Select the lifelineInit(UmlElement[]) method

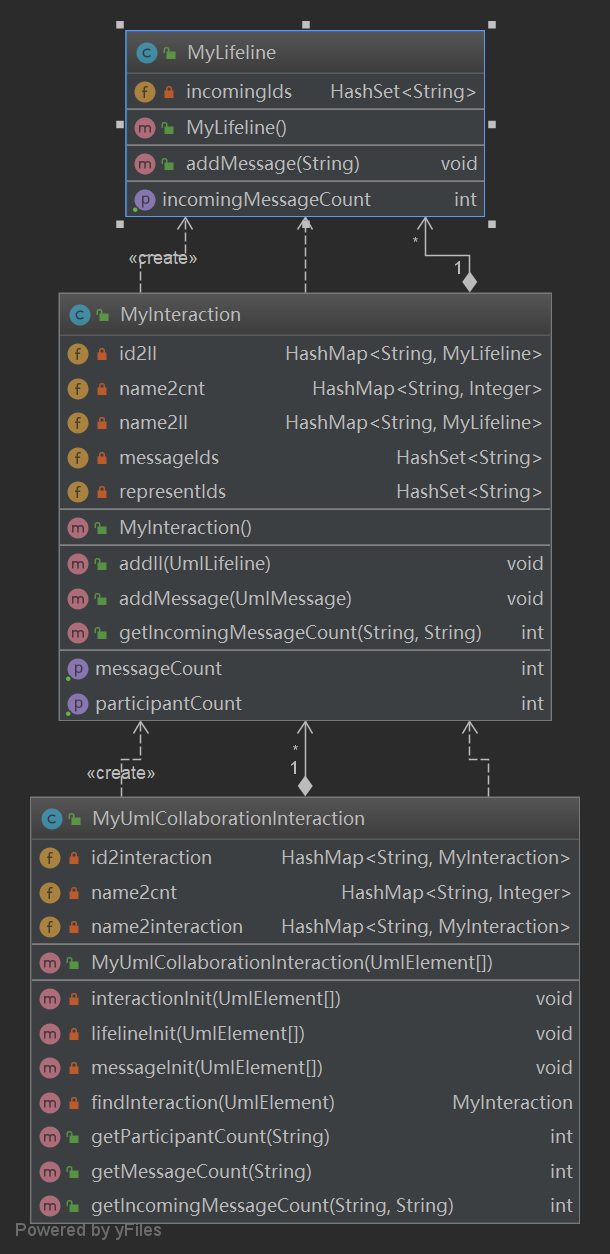305,1034
